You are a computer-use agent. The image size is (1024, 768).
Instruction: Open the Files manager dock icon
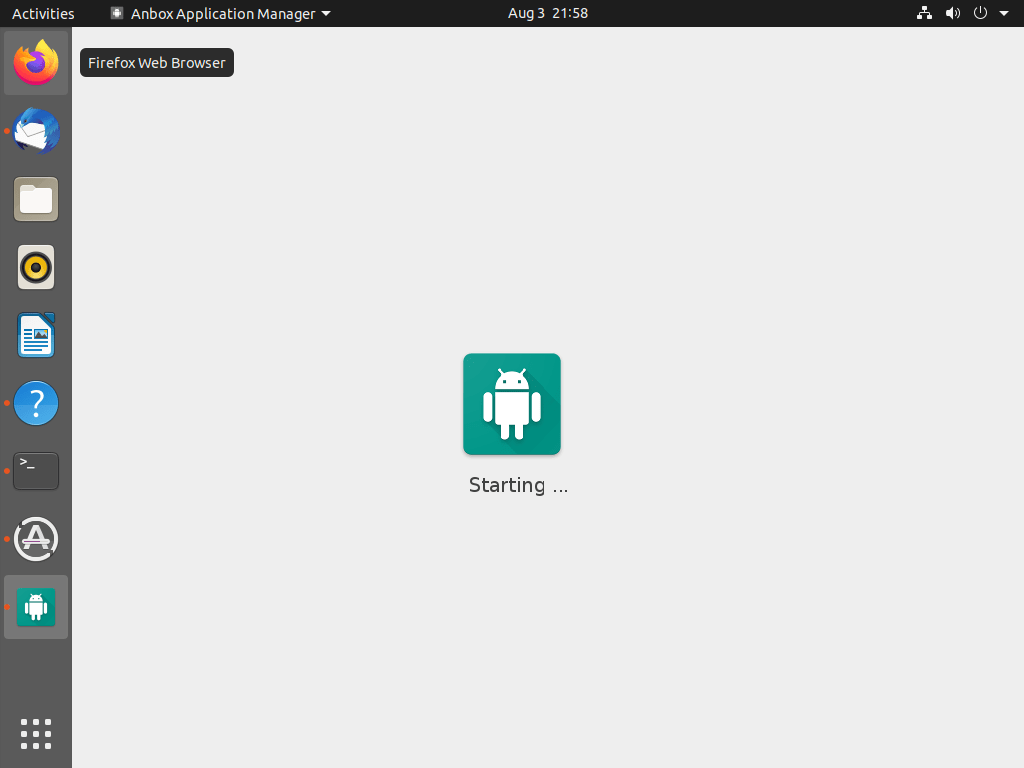pyautogui.click(x=36, y=199)
